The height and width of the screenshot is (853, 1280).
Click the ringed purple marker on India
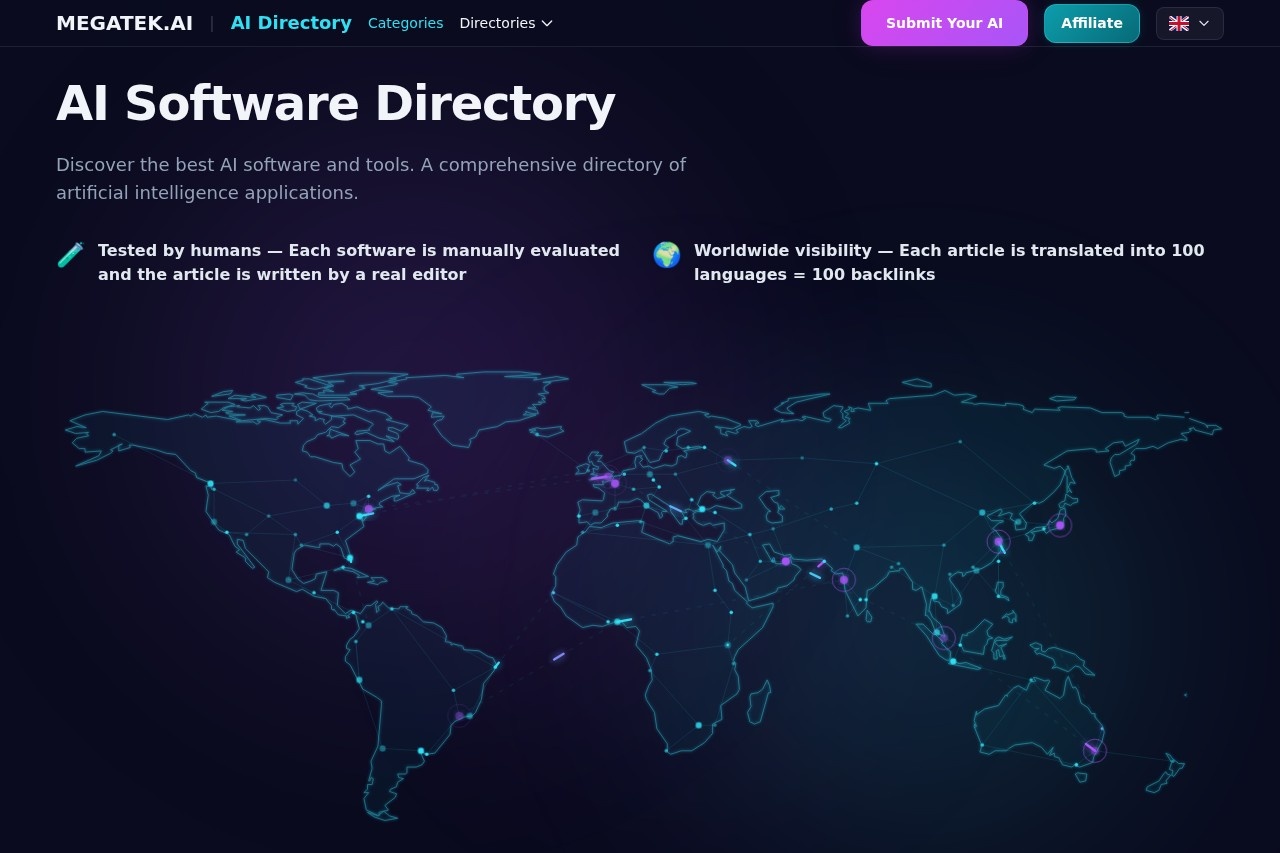click(x=844, y=580)
